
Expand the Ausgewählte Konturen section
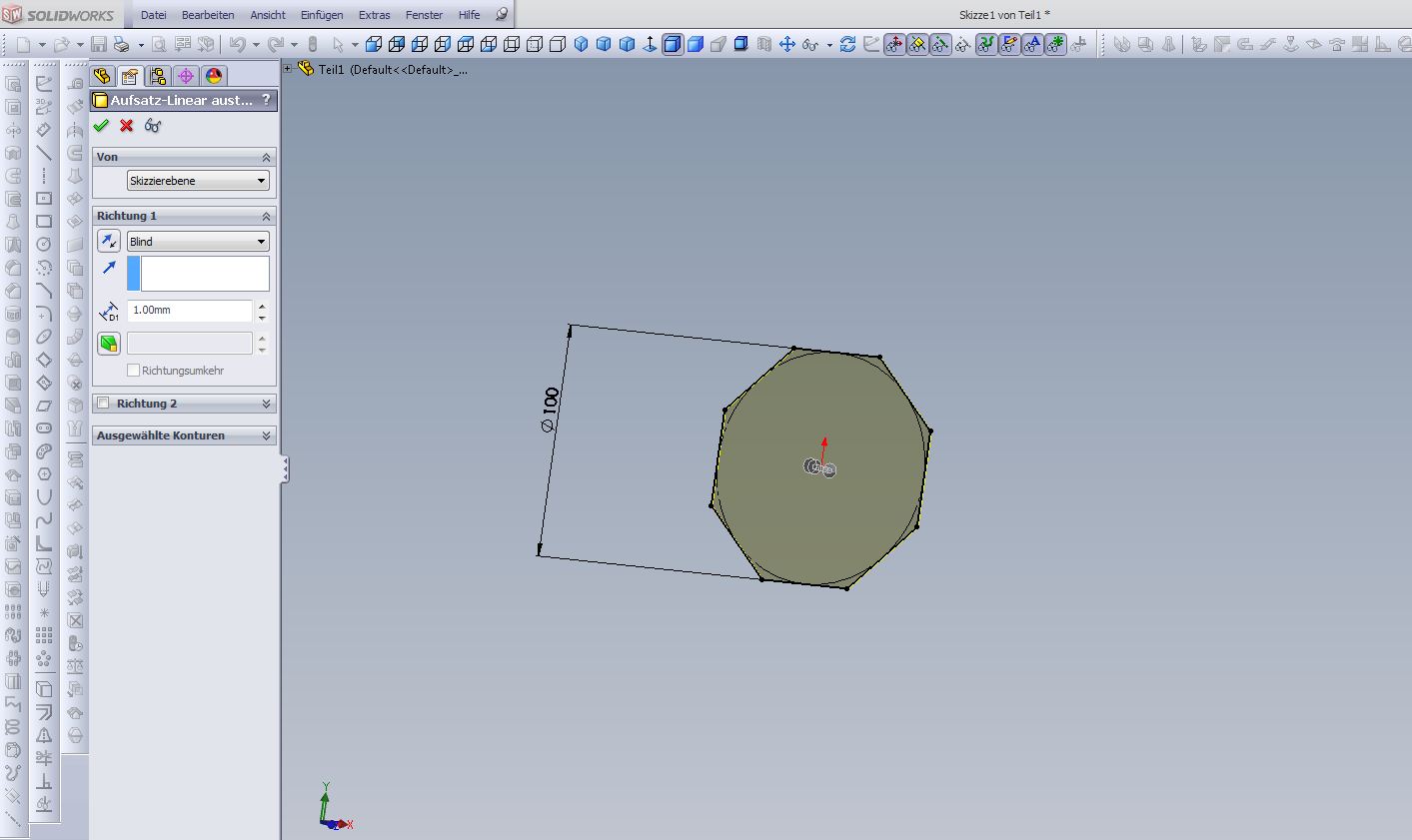[x=267, y=435]
